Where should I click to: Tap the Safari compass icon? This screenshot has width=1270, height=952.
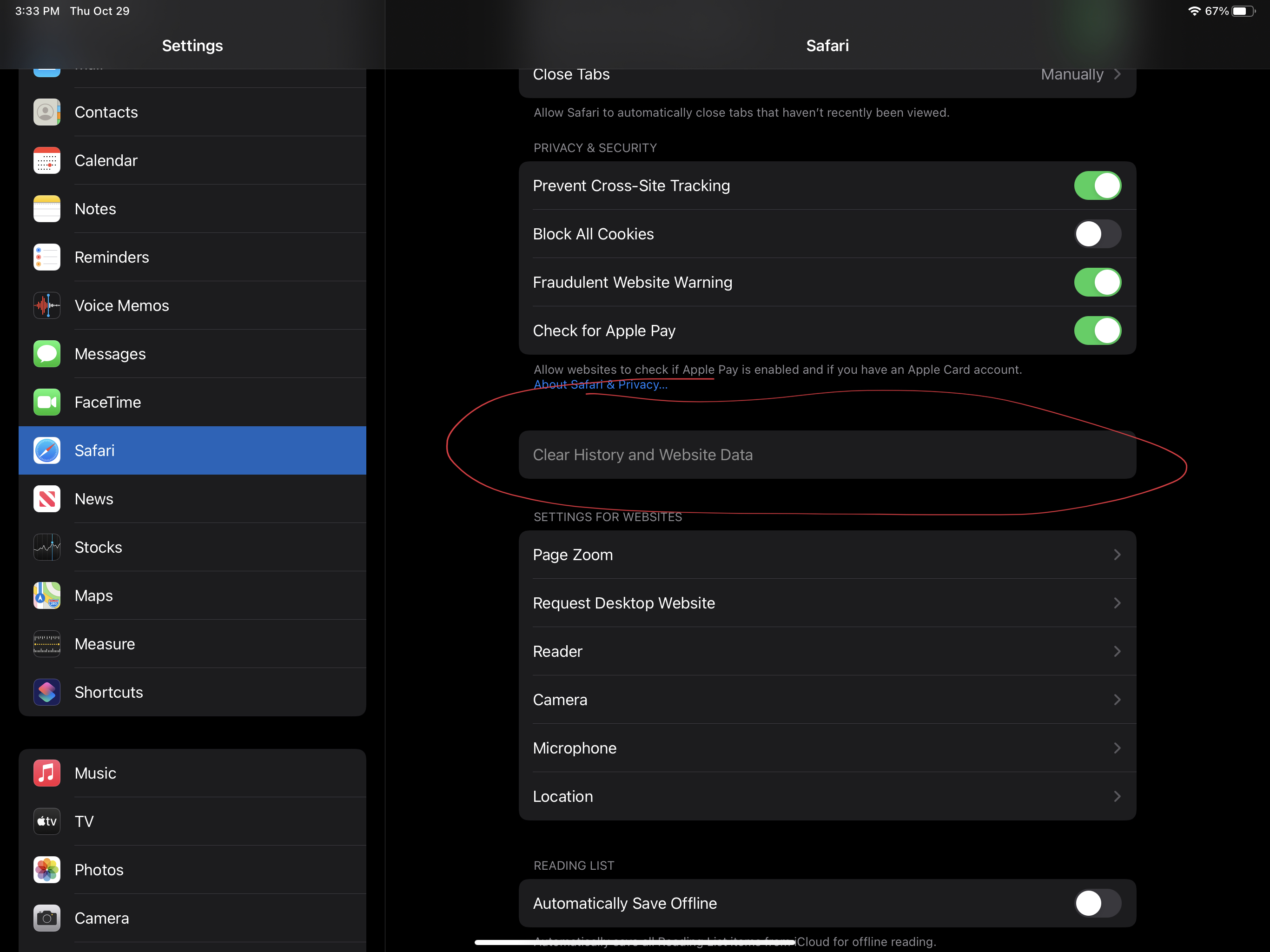click(x=46, y=451)
